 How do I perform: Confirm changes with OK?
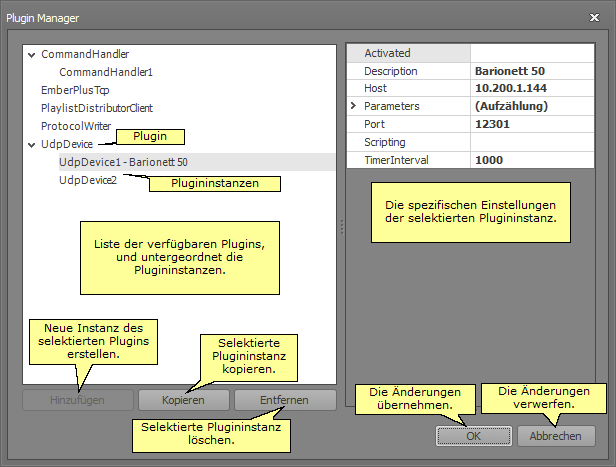(x=474, y=436)
